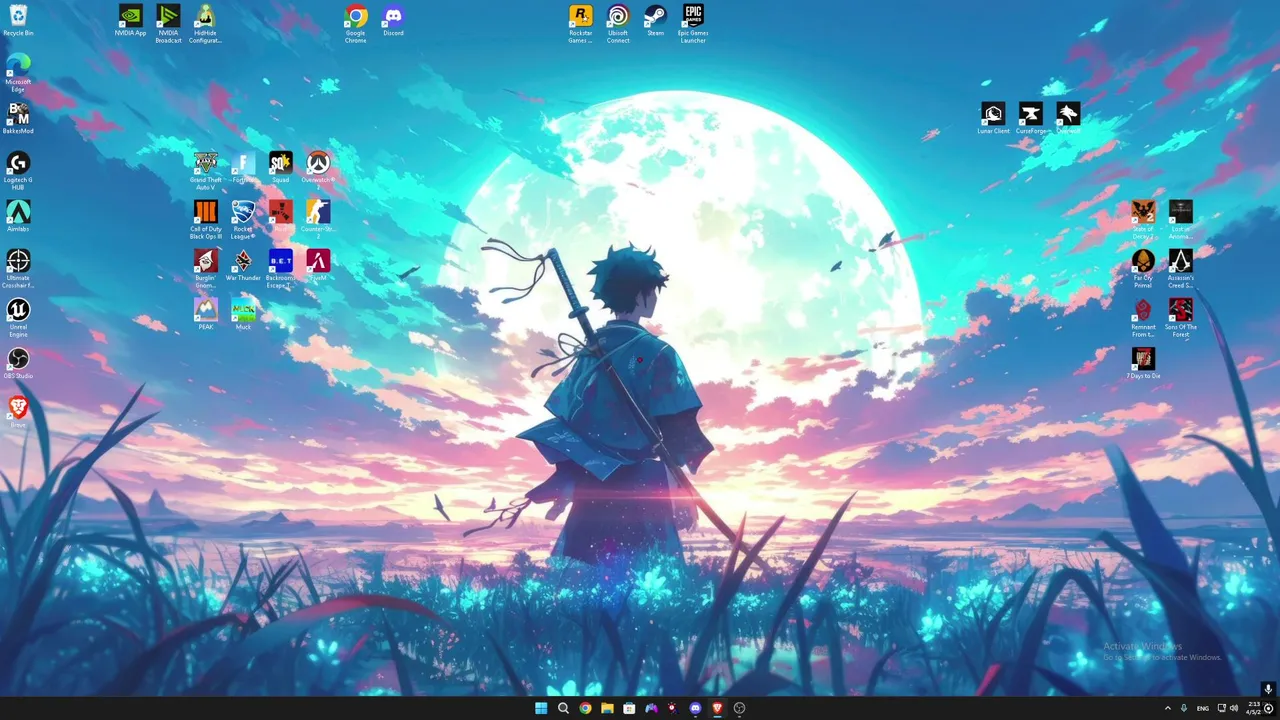Screen dimensions: 1280x720
Task: Switch to Discord in the taskbar
Action: (x=695, y=708)
